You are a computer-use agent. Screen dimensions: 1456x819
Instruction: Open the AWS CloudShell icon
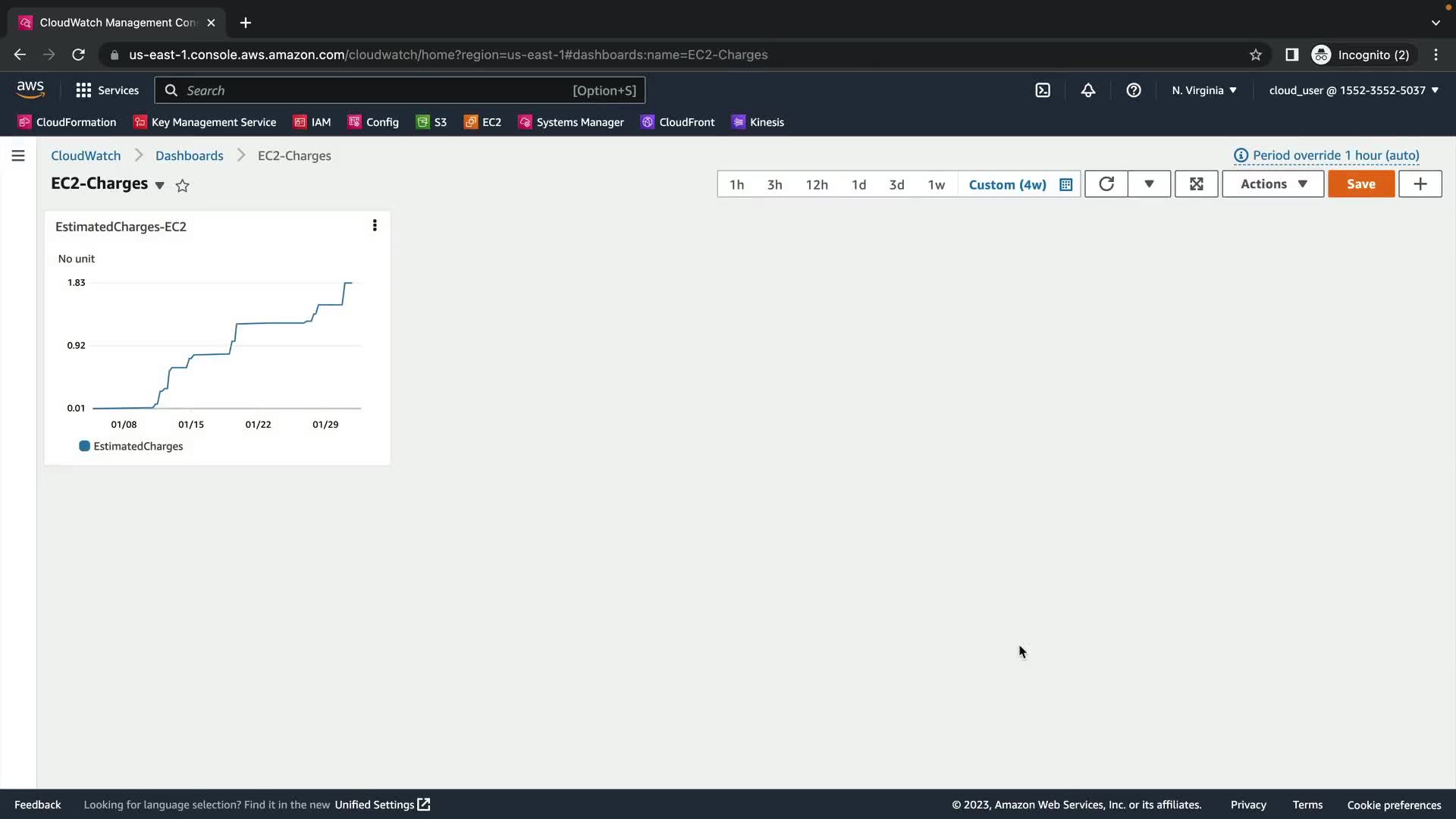(1043, 90)
